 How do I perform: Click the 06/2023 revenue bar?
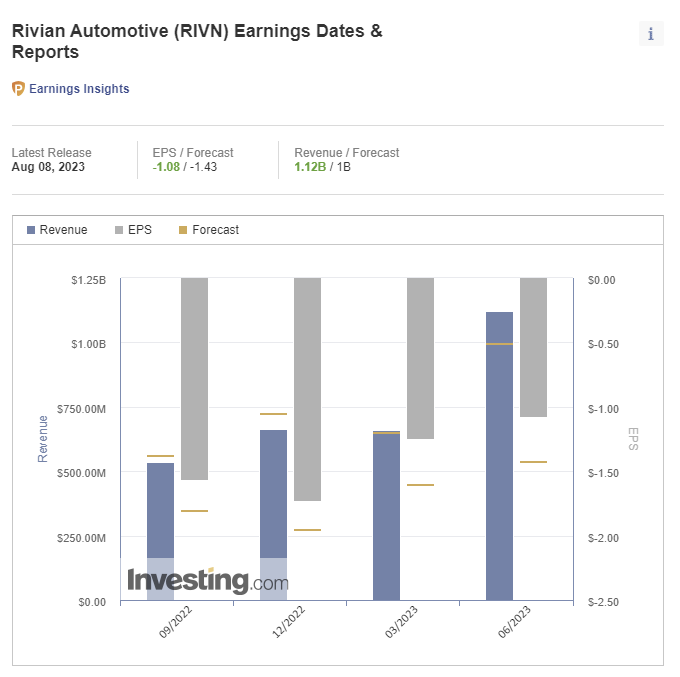tap(499, 456)
